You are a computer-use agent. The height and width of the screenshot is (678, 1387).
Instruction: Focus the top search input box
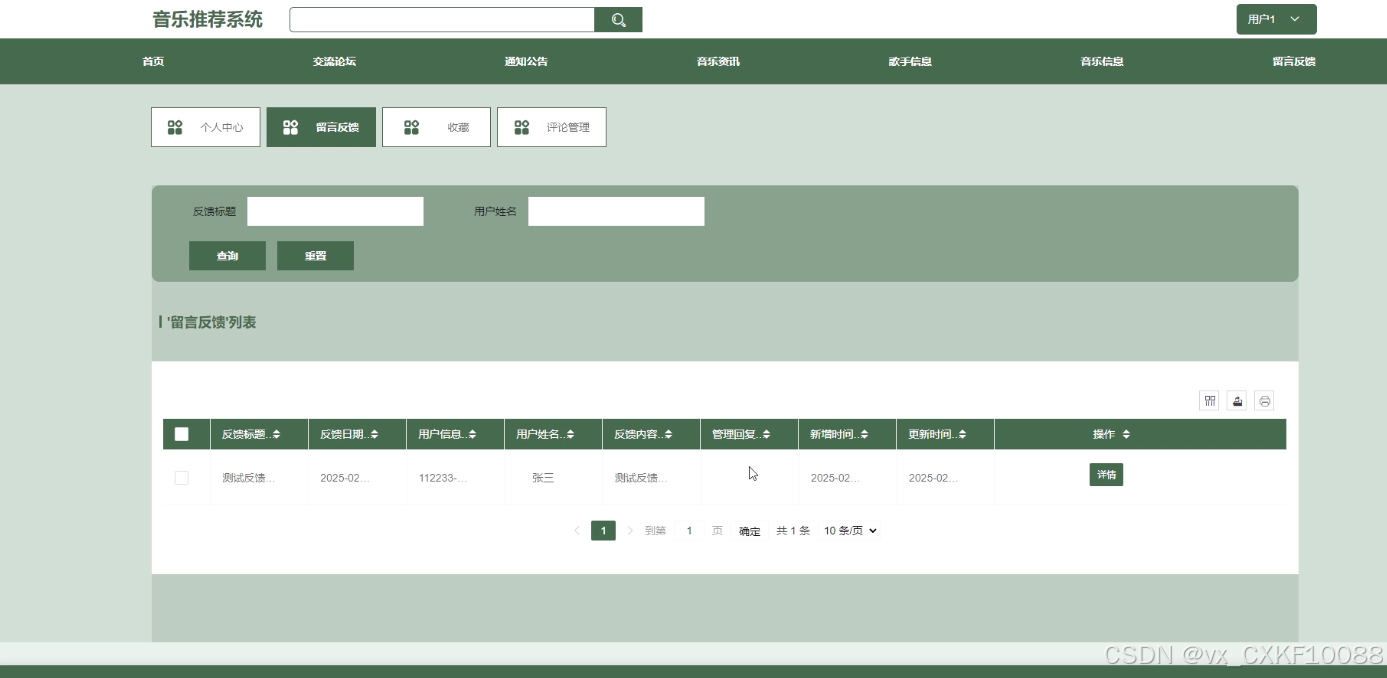click(442, 20)
